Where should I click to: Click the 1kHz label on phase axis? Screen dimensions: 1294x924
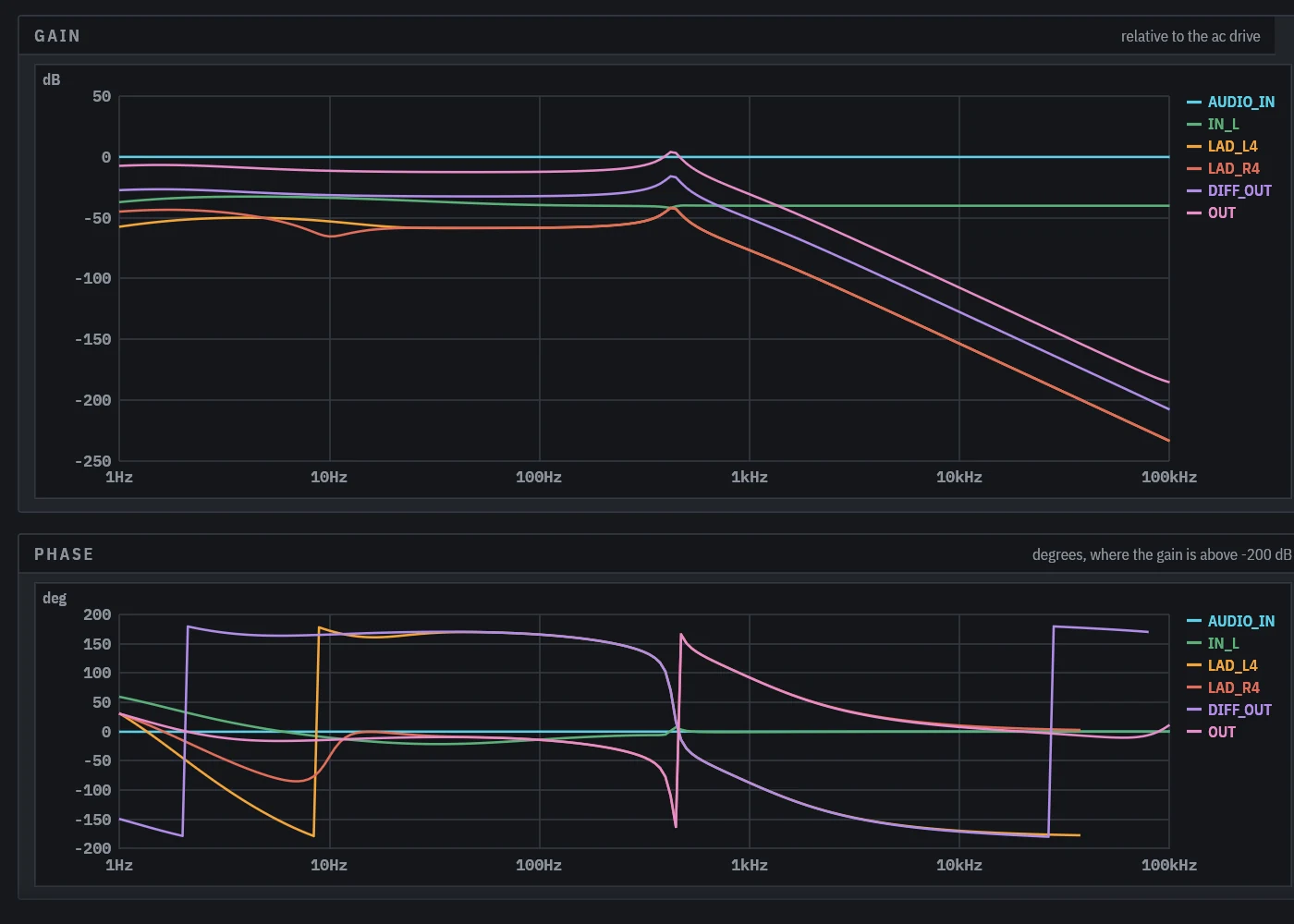coord(750,865)
